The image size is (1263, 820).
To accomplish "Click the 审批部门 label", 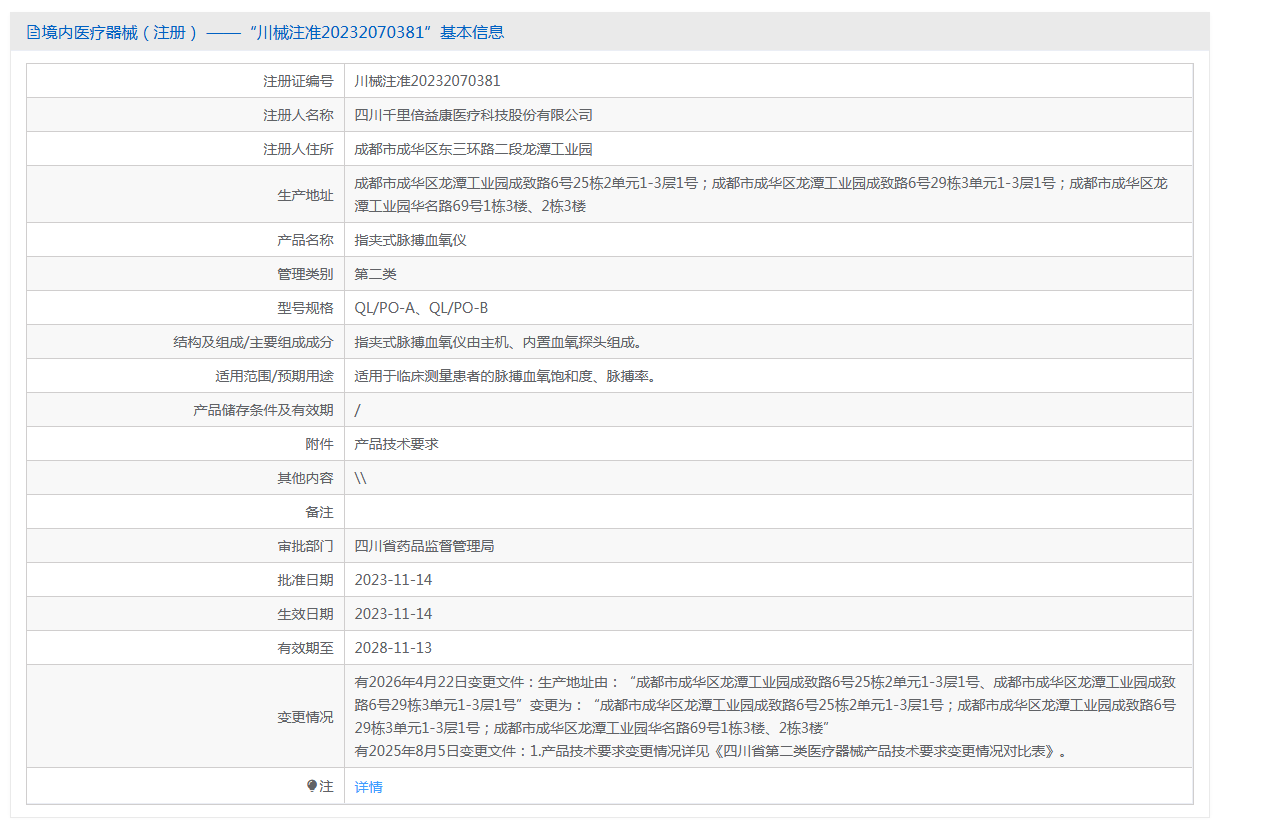I will click(x=305, y=546).
